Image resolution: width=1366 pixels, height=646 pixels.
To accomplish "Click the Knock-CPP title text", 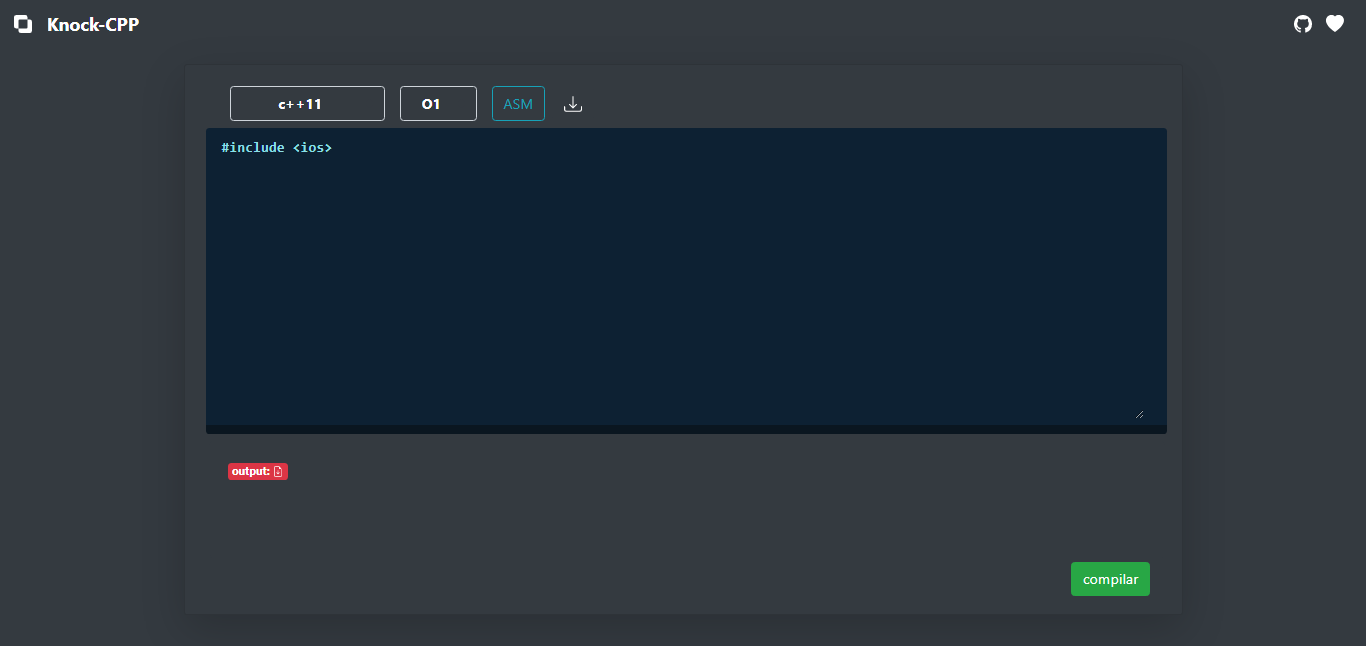I will pos(91,24).
